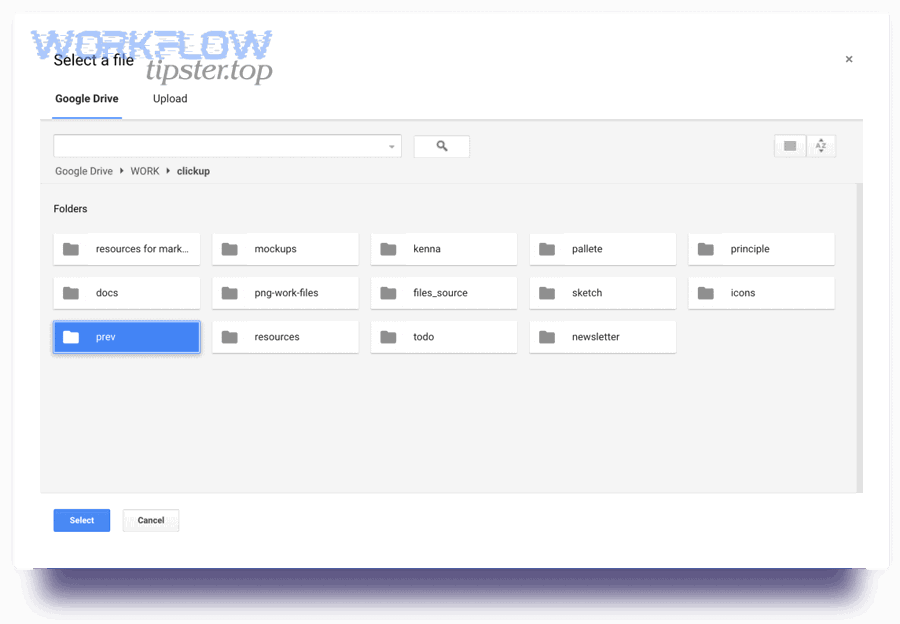Click the search magnifier icon
Screen dimensions: 900x624
[441, 146]
